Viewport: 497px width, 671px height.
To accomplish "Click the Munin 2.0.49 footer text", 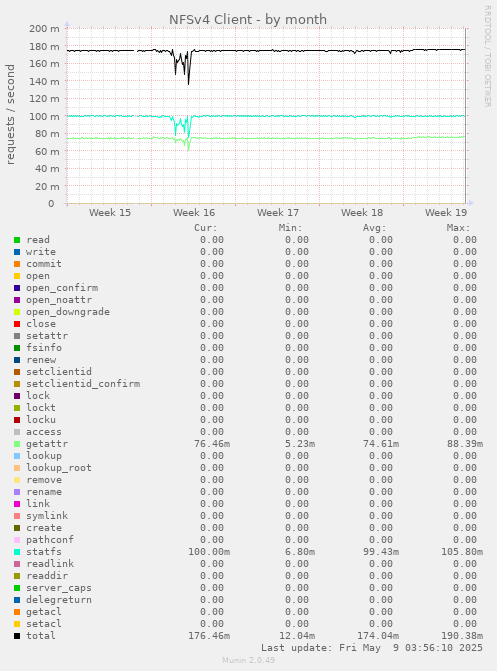I will click(248, 660).
